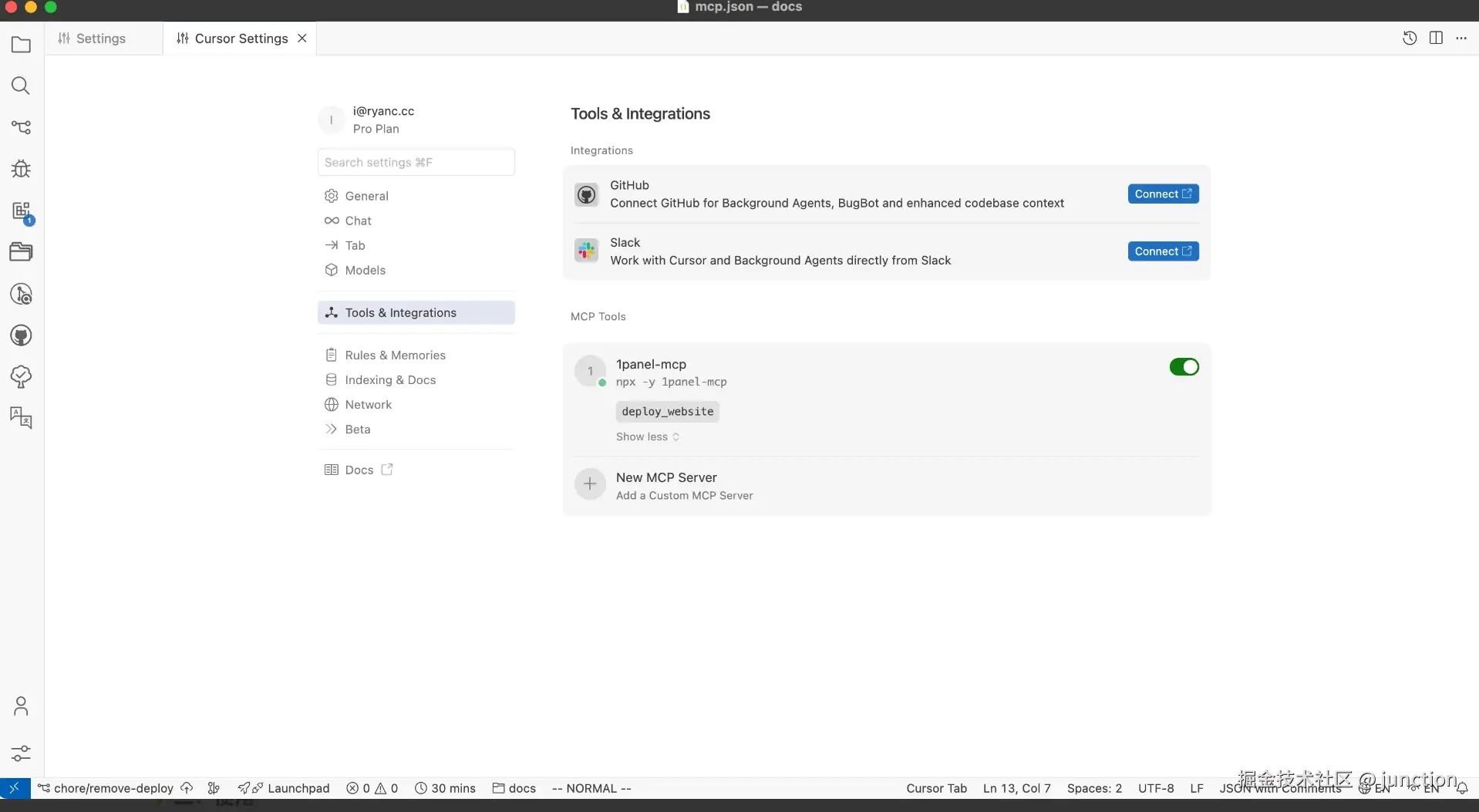
Task: Disable the 1panel-mcp server toggle
Action: 1184,367
